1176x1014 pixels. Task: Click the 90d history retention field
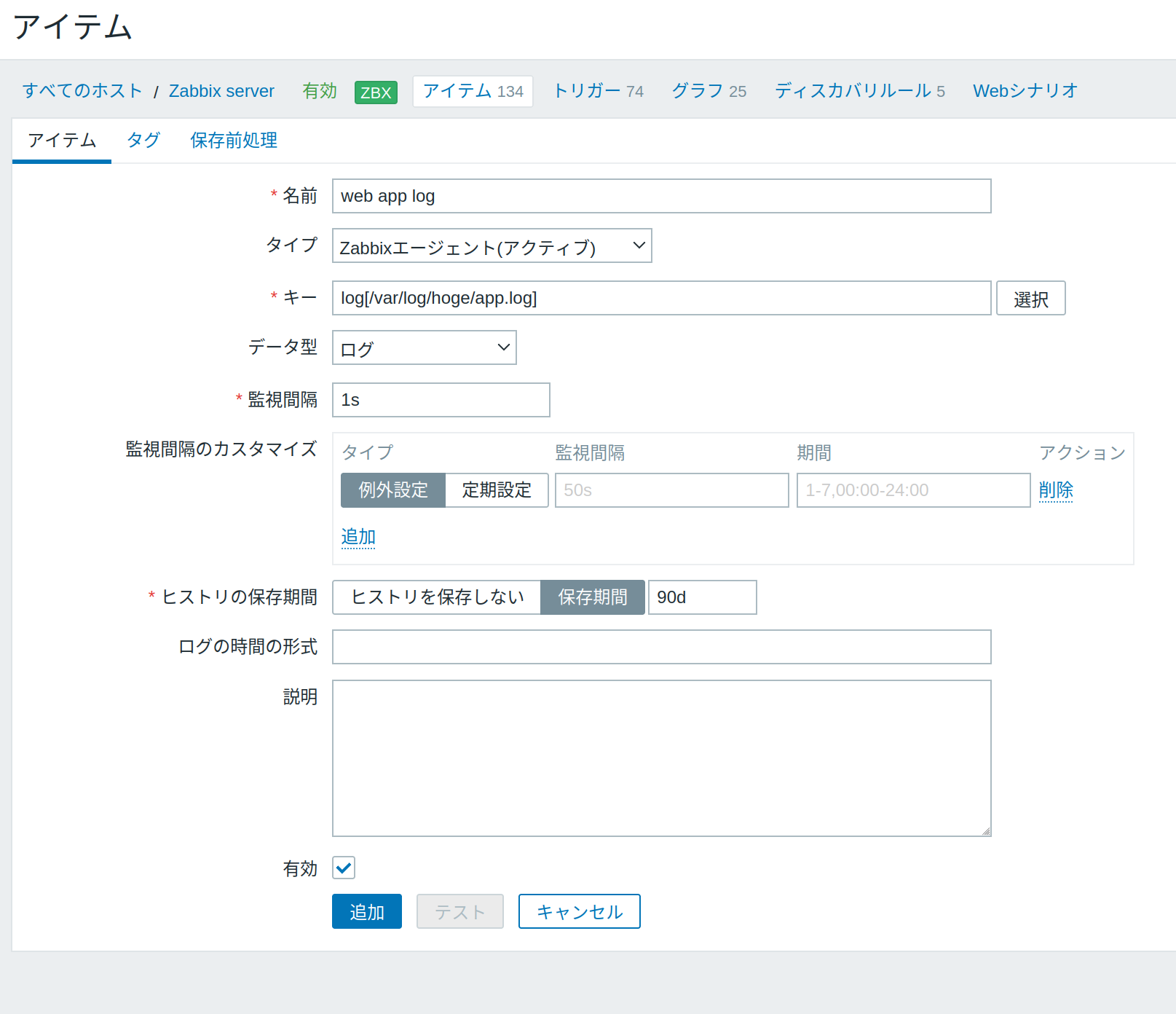[701, 597]
